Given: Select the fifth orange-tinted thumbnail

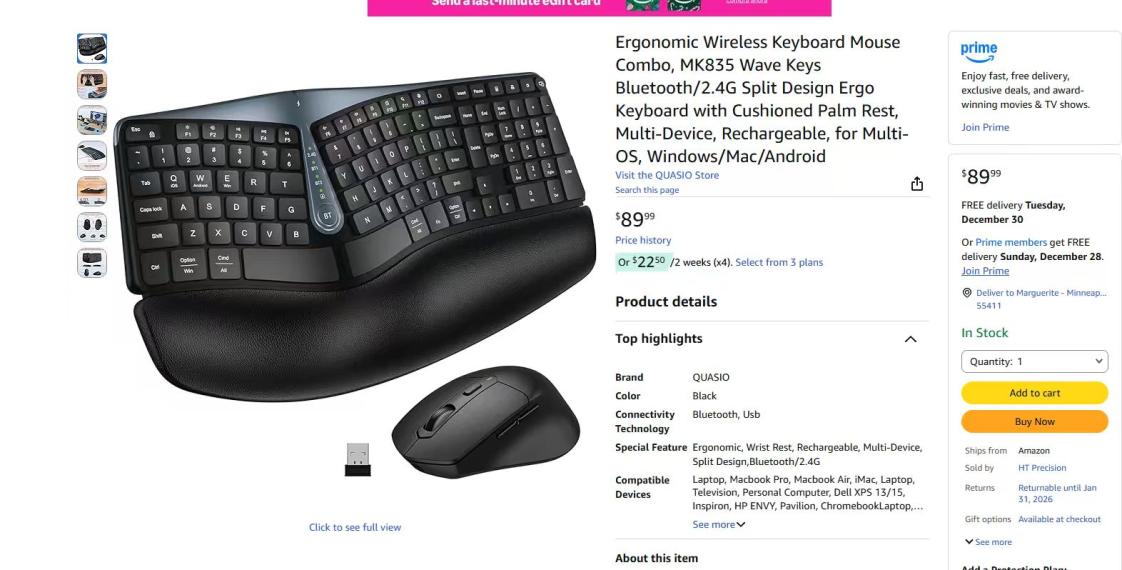Looking at the screenshot, I should 92,192.
